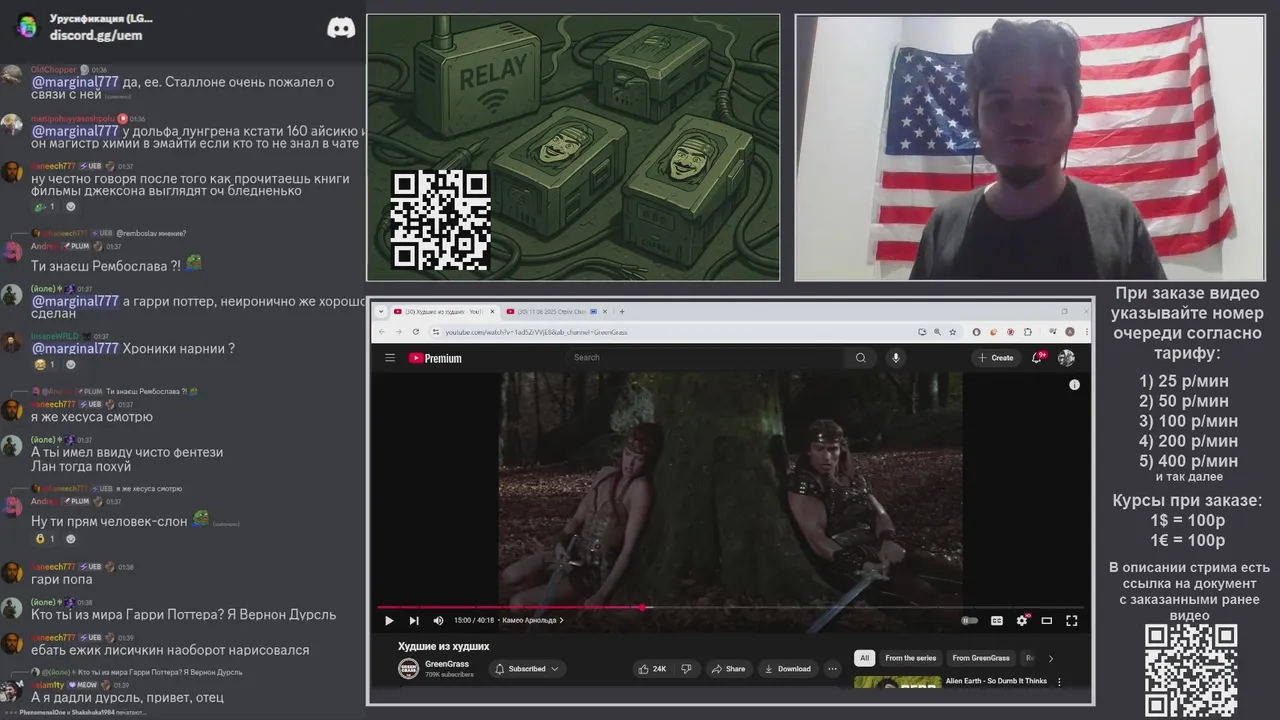Toggle the autoplay switch in player
Viewport: 1280px width, 720px height.
click(969, 620)
